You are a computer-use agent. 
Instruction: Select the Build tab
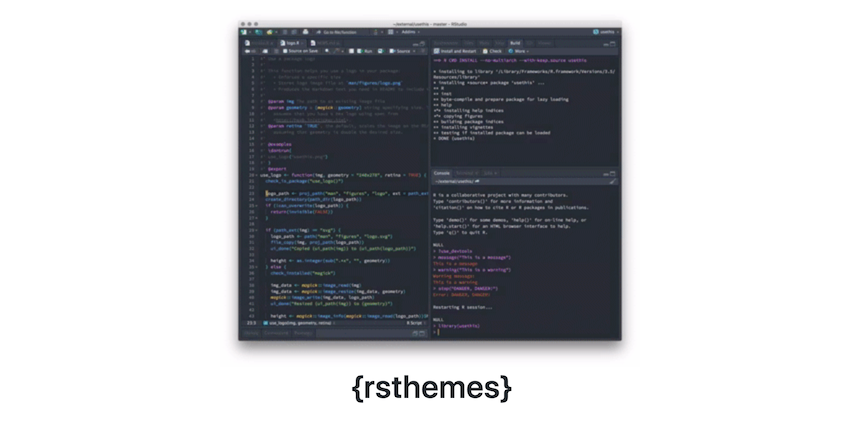[x=515, y=43]
